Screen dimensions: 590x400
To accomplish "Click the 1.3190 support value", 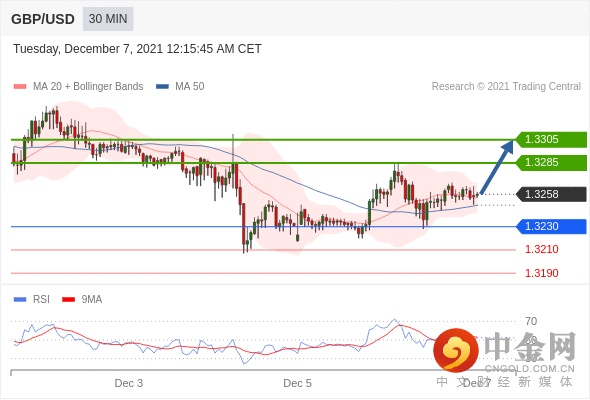I will [542, 273].
